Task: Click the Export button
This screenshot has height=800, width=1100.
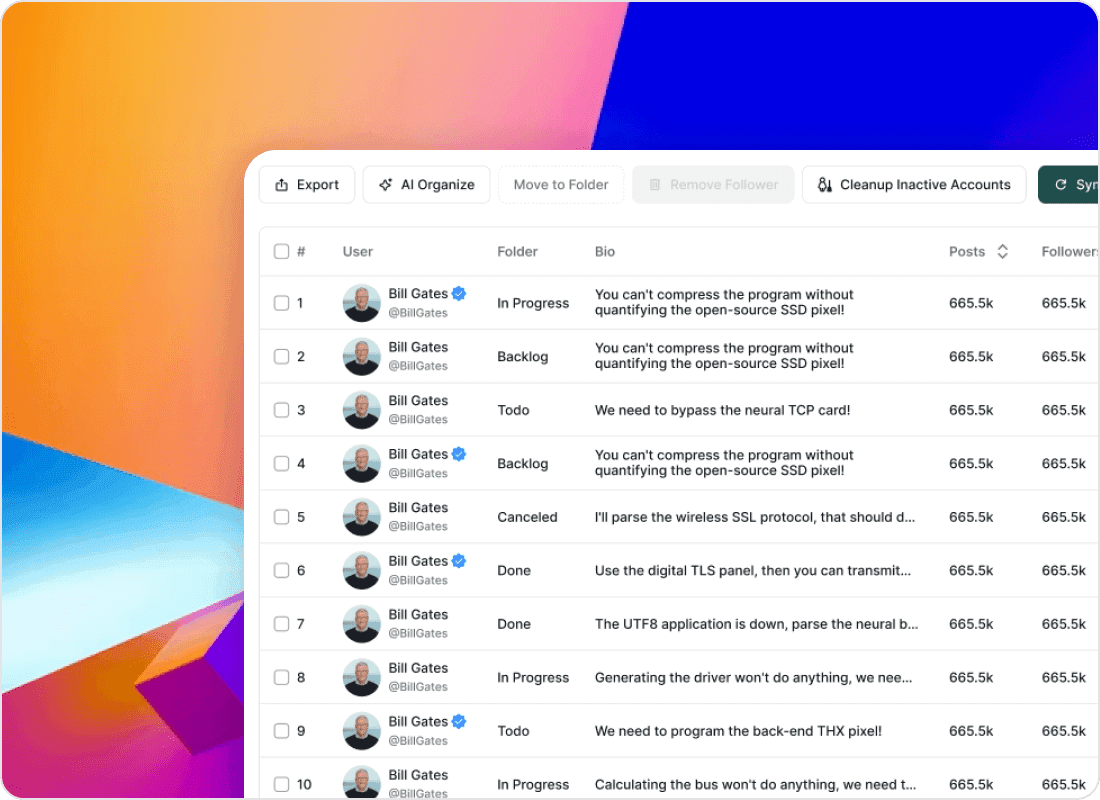Action: tap(307, 185)
